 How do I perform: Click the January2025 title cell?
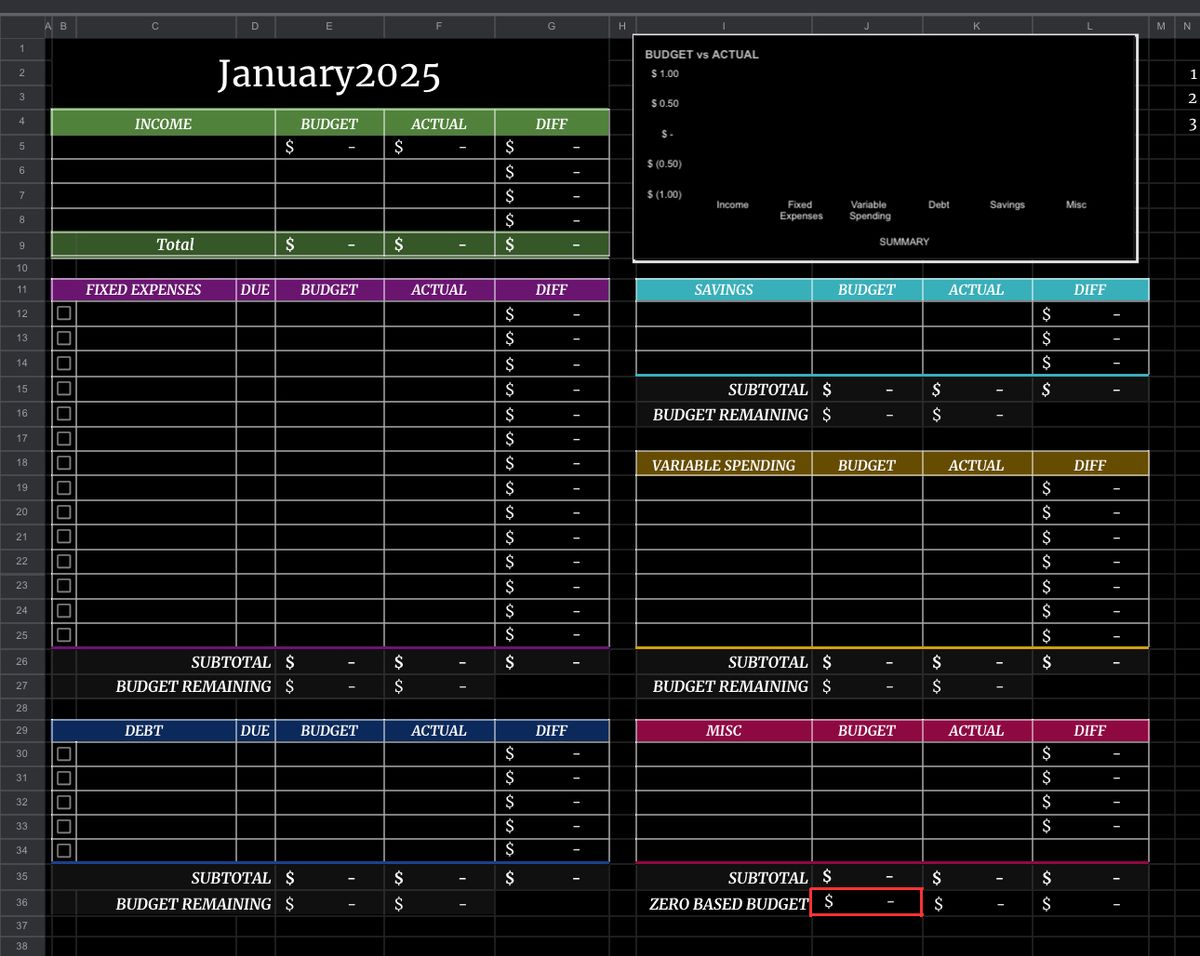tap(329, 75)
